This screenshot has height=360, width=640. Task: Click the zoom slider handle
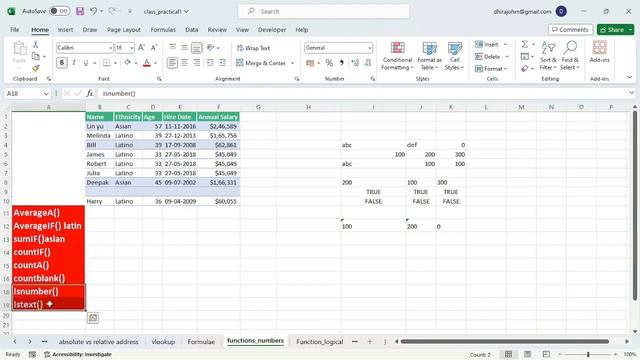point(588,354)
